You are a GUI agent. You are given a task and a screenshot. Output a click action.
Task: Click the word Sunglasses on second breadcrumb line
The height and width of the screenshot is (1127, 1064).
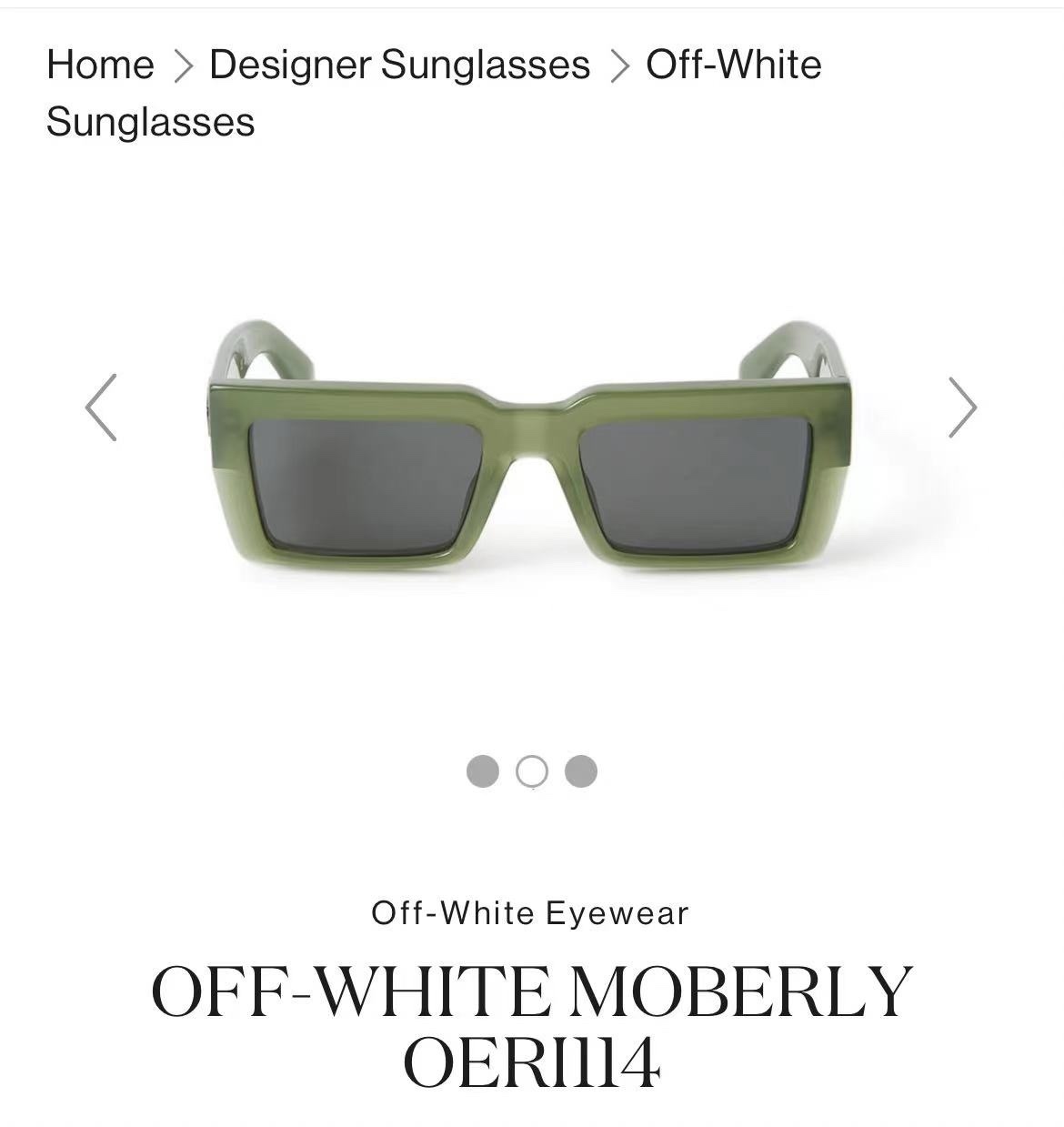click(150, 122)
